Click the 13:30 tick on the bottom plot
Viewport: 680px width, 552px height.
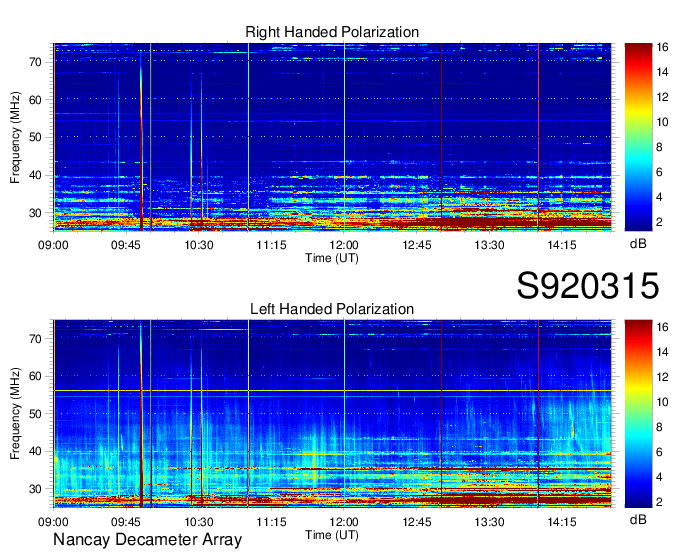coord(489,522)
